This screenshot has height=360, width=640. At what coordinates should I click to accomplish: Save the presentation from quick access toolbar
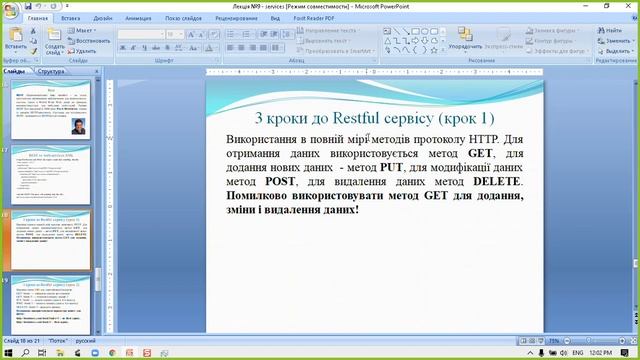[28, 6]
